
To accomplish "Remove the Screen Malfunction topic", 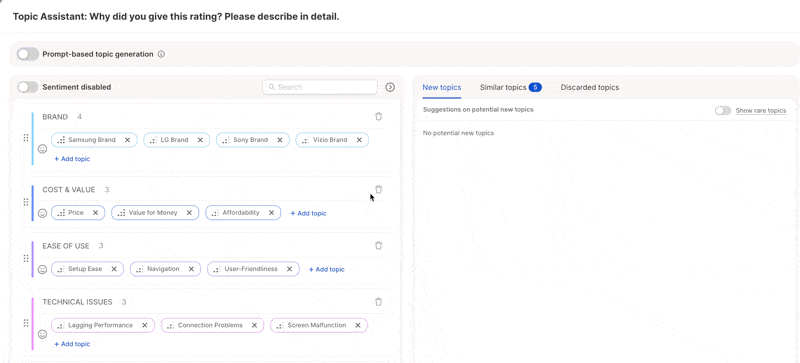I will tap(358, 325).
